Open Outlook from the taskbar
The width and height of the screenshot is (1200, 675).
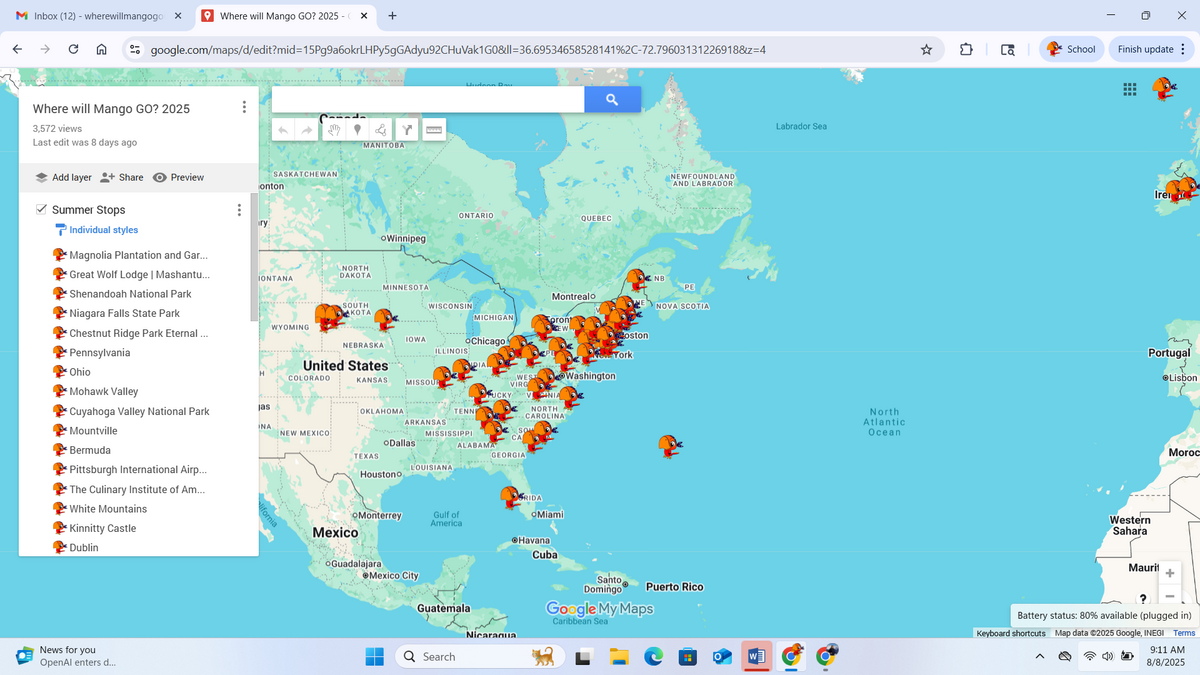click(x=722, y=657)
